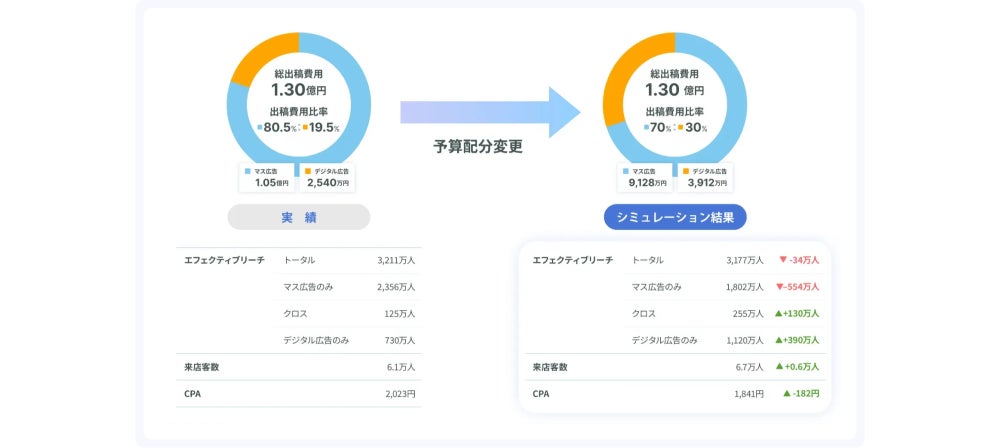
Task: Click the 30% ratio value
Action: pyautogui.click(x=696, y=128)
